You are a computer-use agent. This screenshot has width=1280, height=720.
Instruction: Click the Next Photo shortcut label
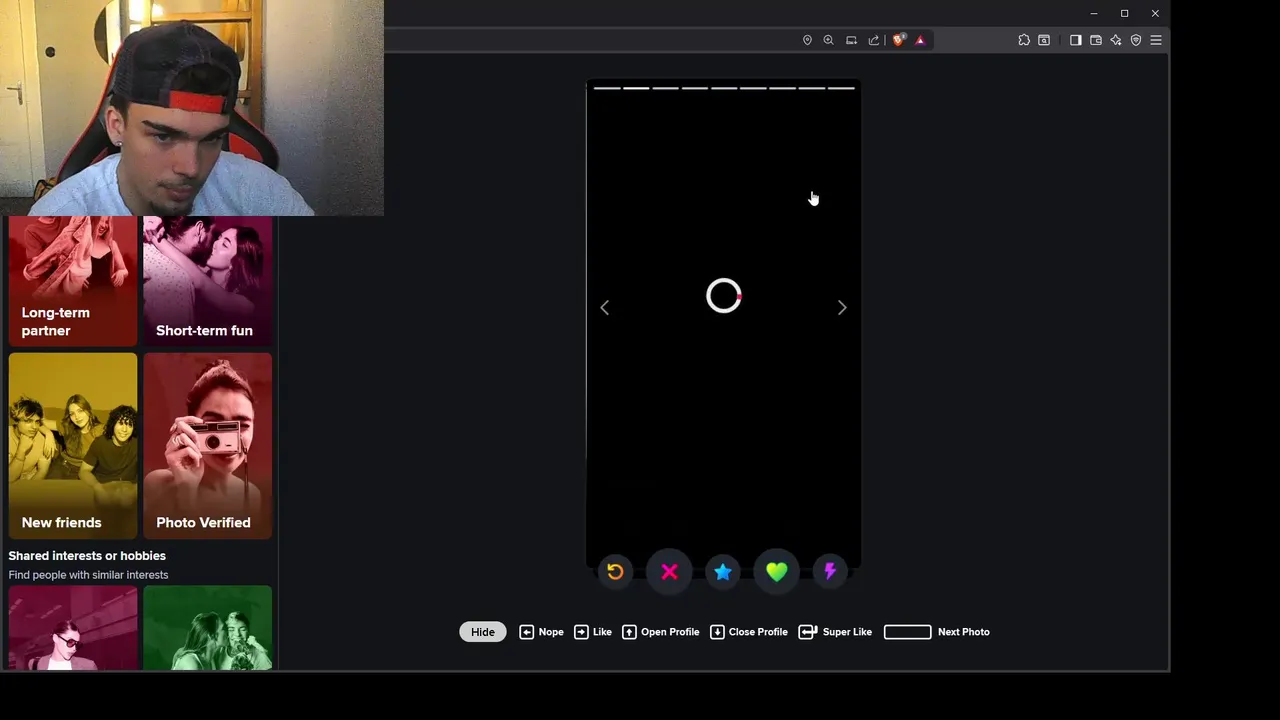964,632
